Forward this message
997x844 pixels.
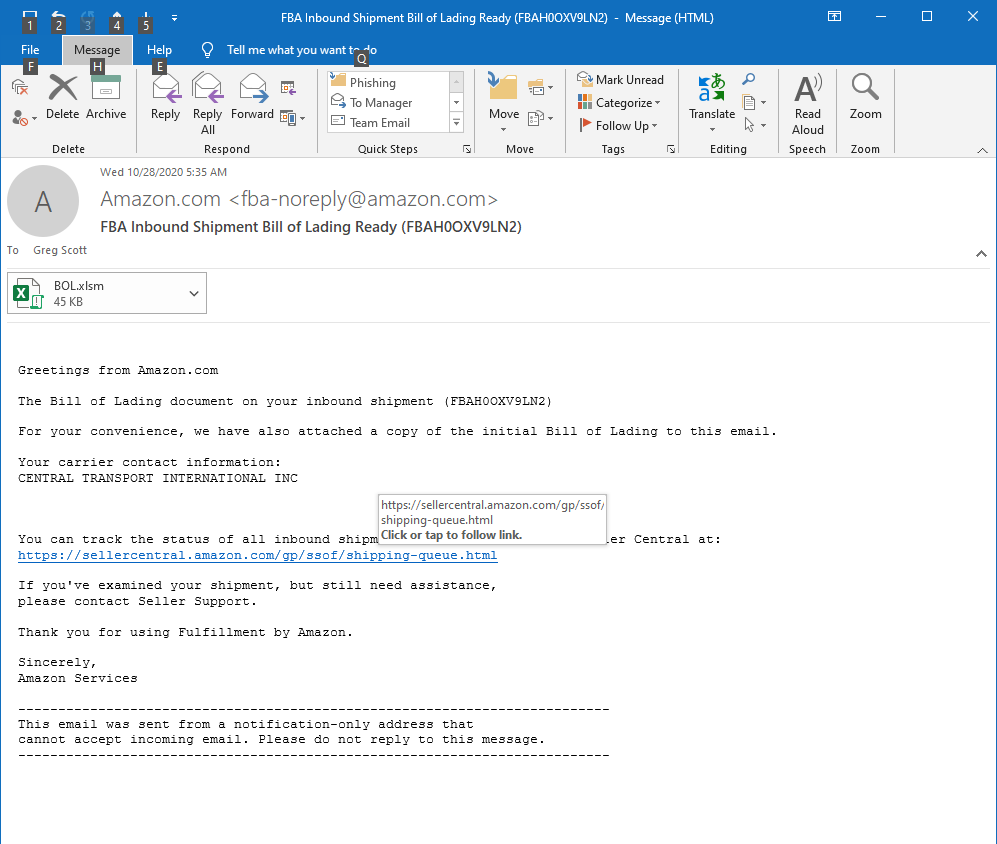(252, 97)
